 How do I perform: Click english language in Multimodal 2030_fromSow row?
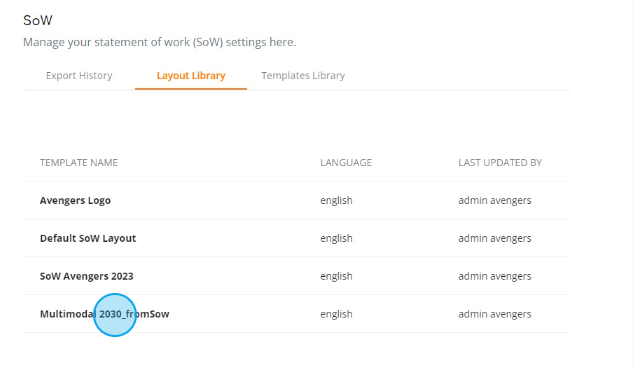[x=336, y=314]
